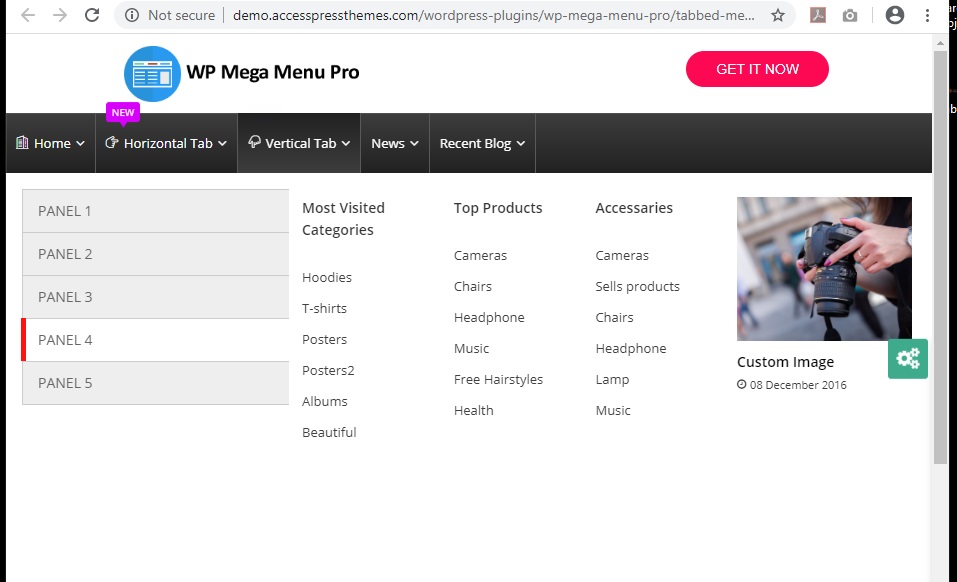Click the 08 December 2016 date
The width and height of the screenshot is (957, 582).
tap(798, 385)
